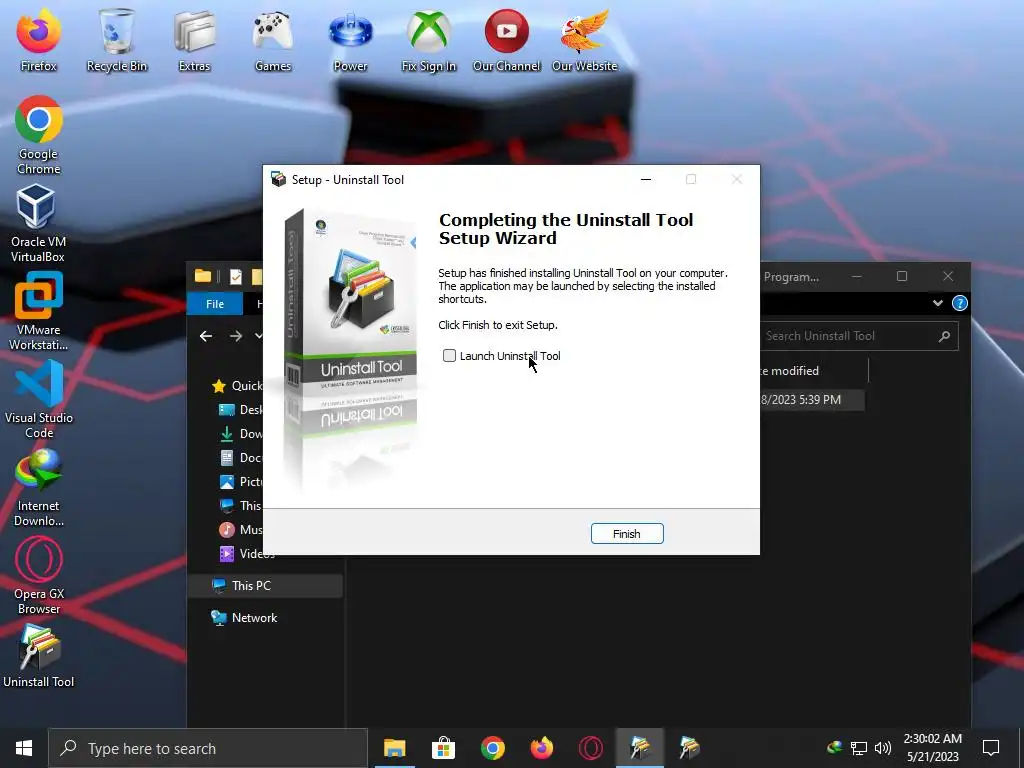Select VMware Workstation desktop icon
Screen dimensions: 1024x768
point(39,311)
